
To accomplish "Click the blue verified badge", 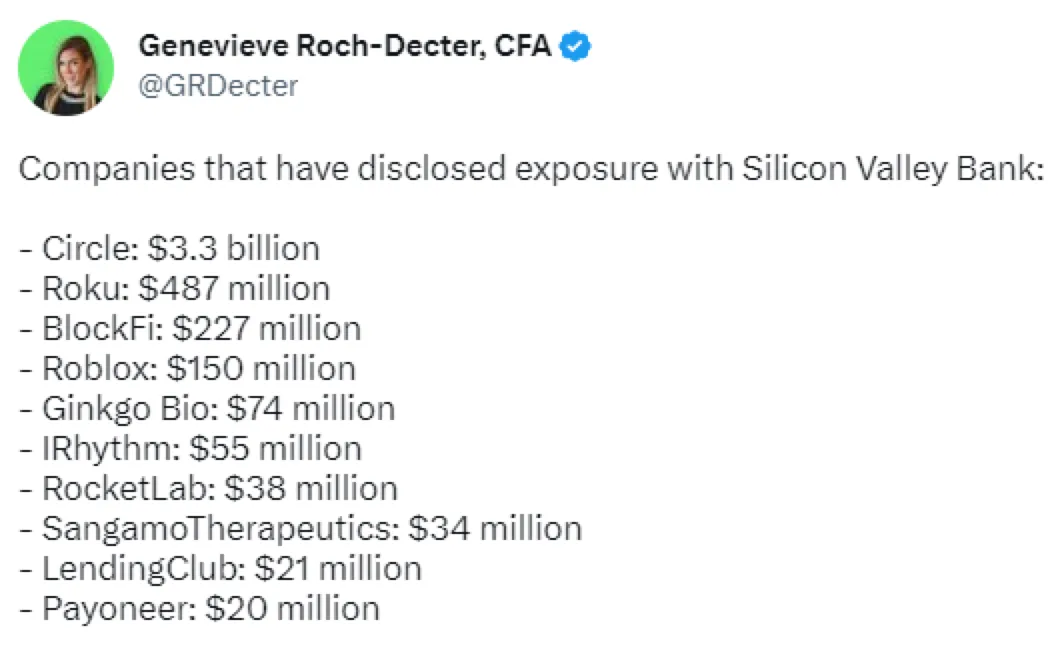I will pos(578,45).
